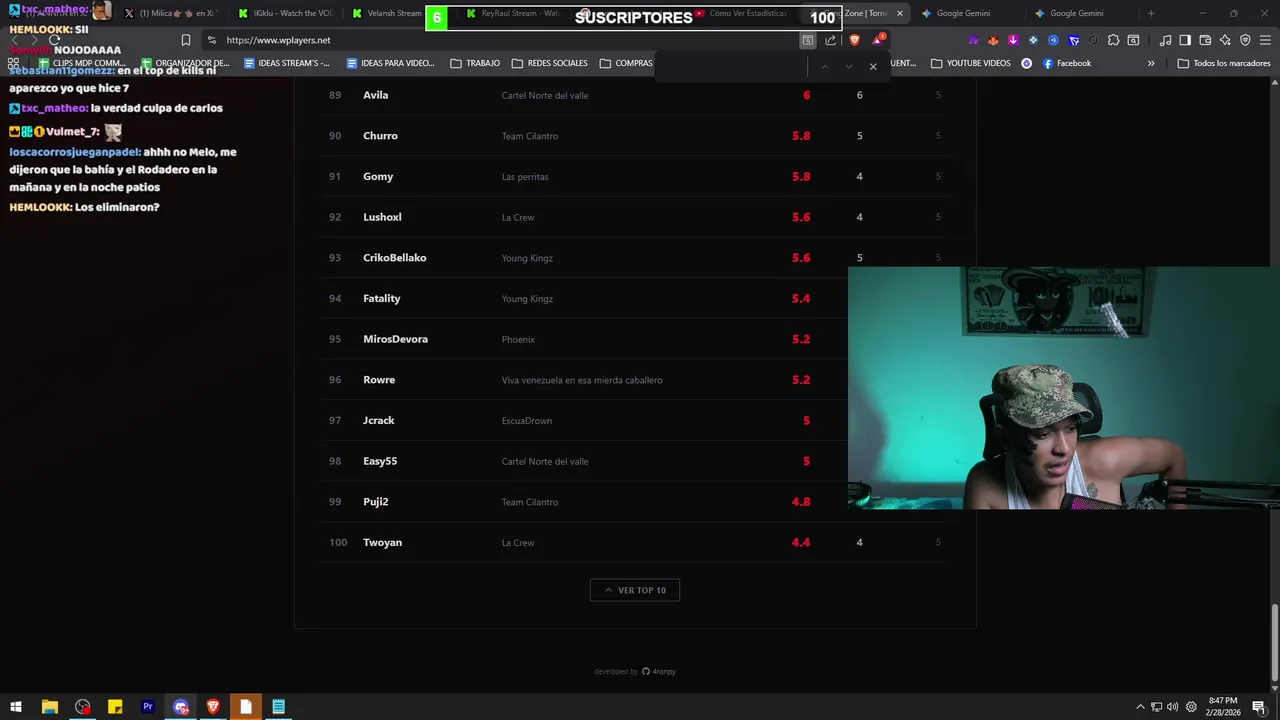Screen dimensions: 1280x720
Task: Open the TRABAJO bookmarks folder
Action: 475,63
